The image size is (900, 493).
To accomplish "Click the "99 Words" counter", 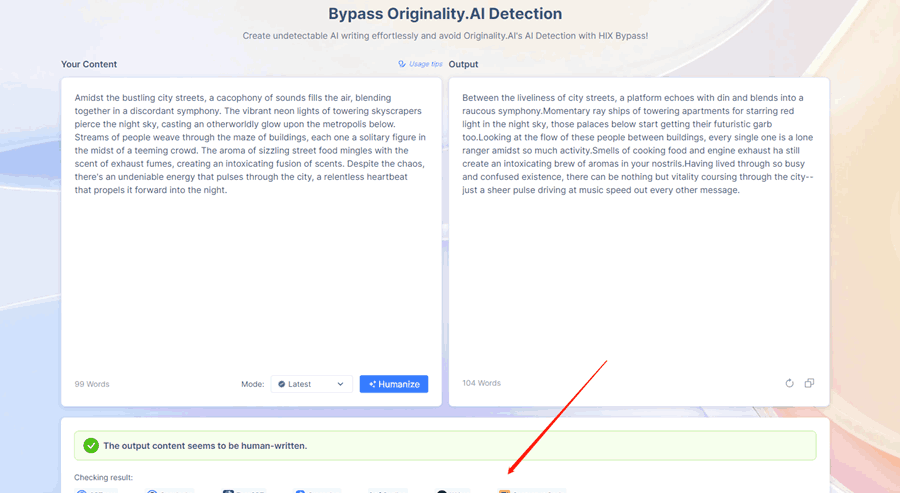I will pos(92,384).
